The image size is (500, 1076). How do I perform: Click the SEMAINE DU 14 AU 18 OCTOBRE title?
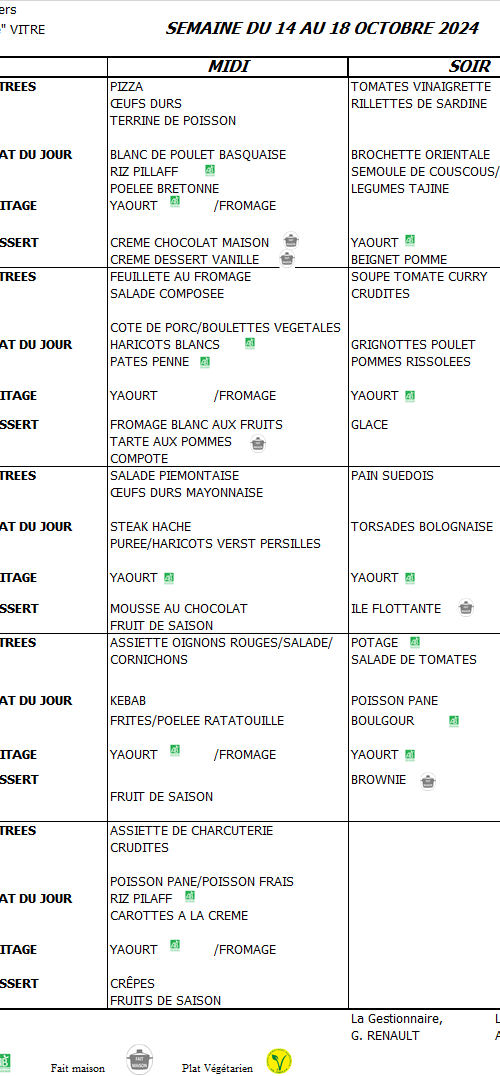(x=322, y=28)
